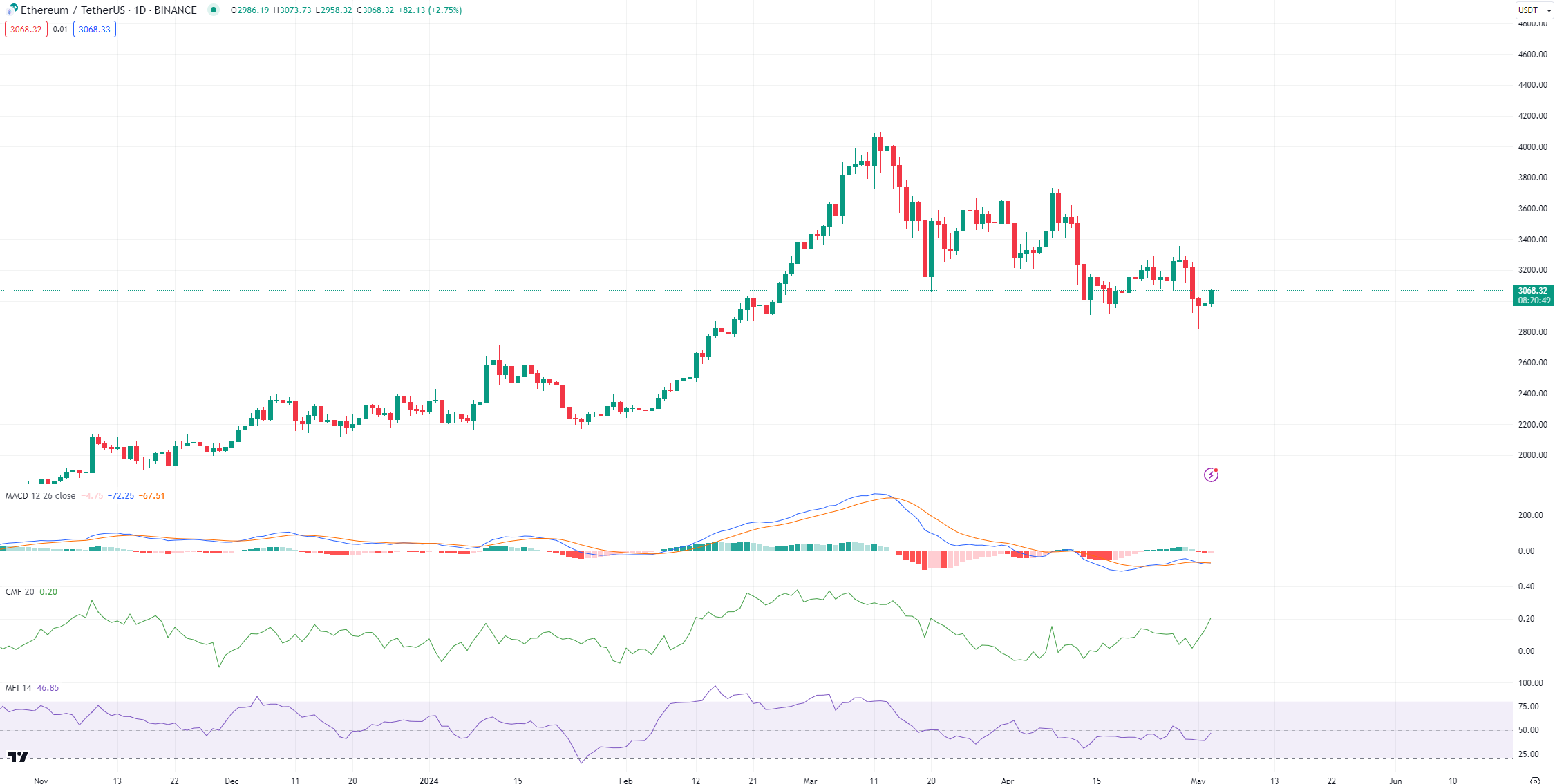1555x784 pixels.
Task: Click the Jun label on time axis
Action: (1395, 781)
